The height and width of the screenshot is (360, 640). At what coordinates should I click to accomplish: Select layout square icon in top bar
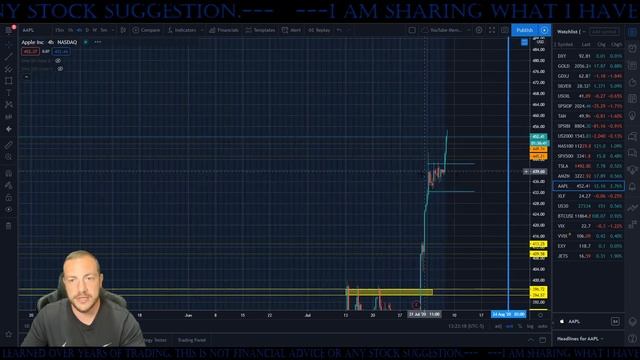(412, 30)
